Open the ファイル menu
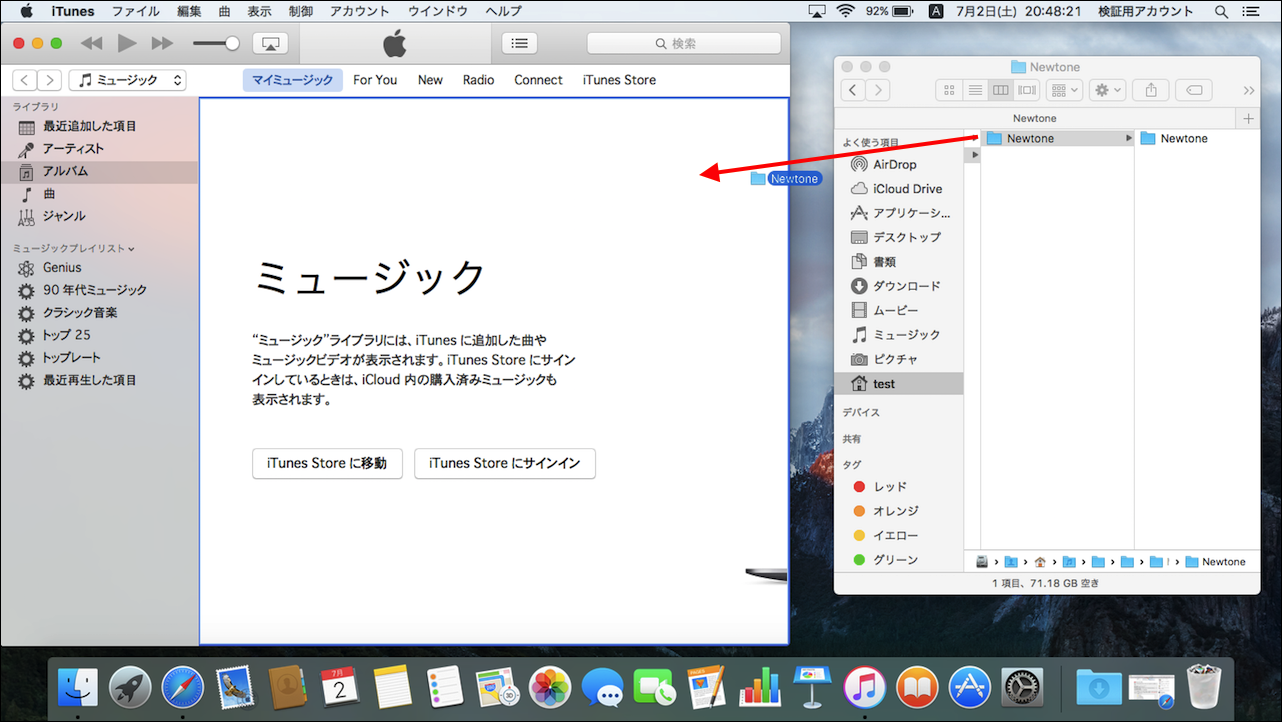Image resolution: width=1282 pixels, height=722 pixels. (135, 11)
